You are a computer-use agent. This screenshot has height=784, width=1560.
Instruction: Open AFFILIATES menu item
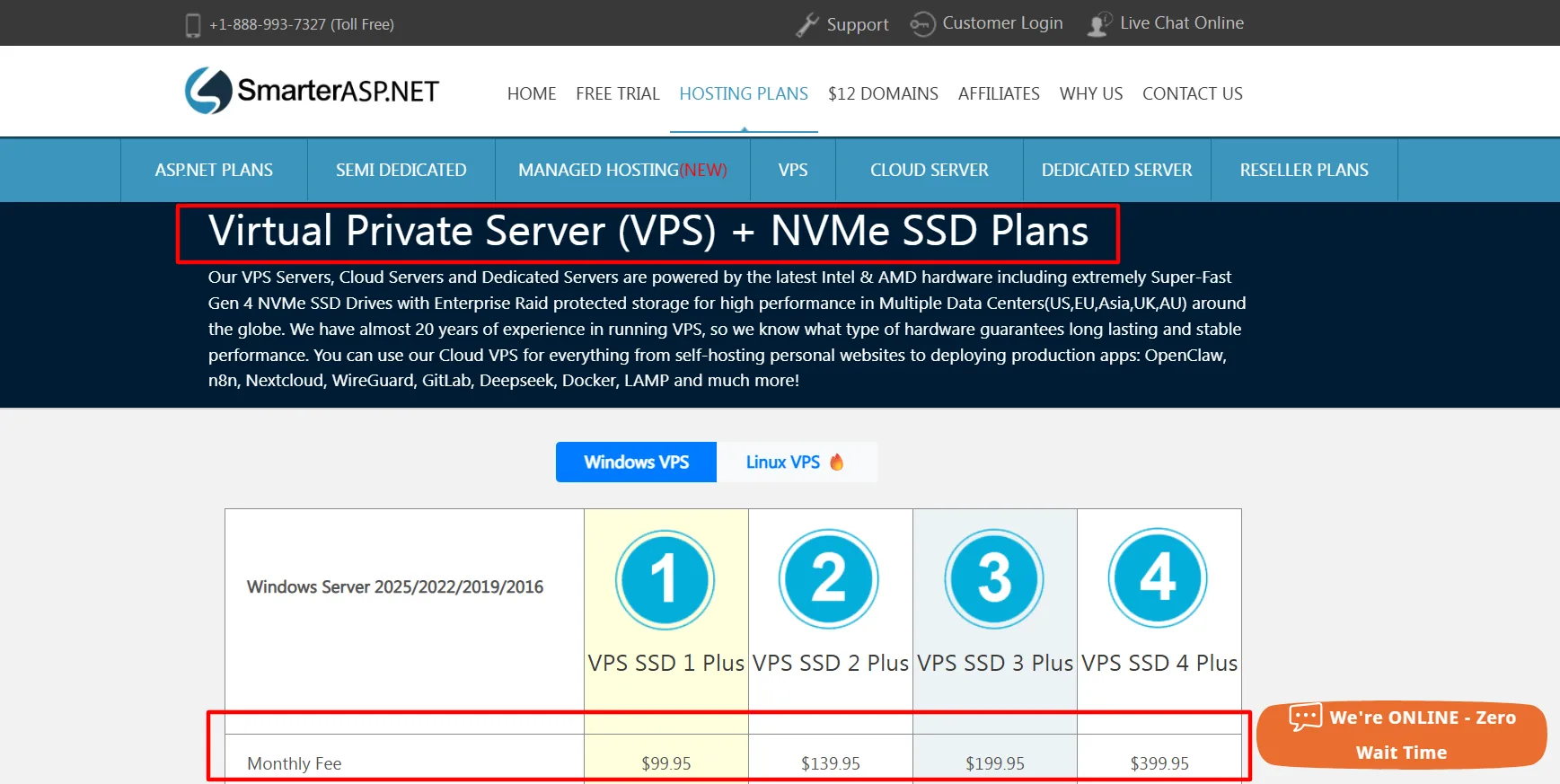[x=999, y=93]
